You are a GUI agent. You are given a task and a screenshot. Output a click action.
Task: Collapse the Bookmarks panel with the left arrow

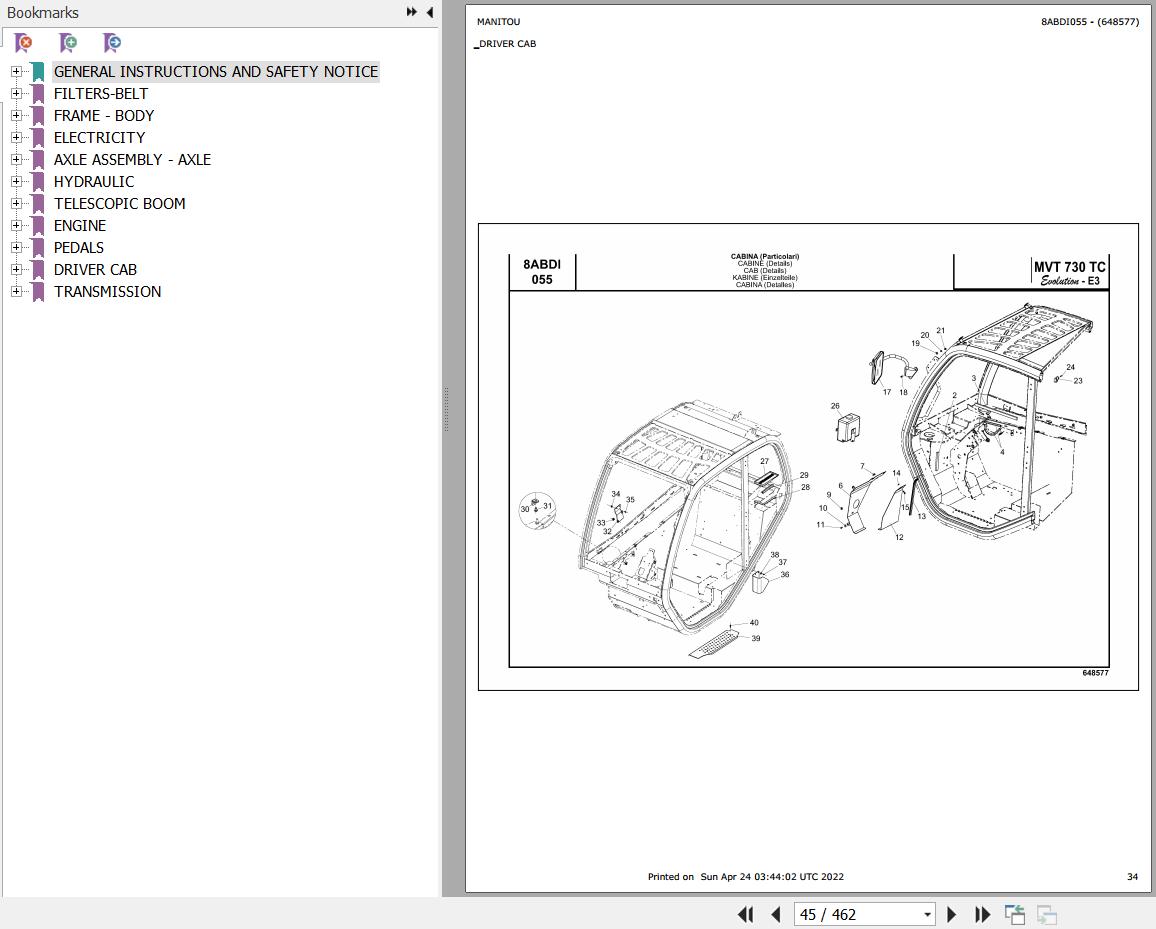click(x=429, y=12)
